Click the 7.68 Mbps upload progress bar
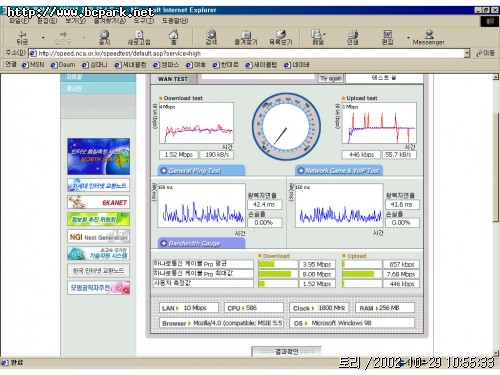 (x=362, y=274)
